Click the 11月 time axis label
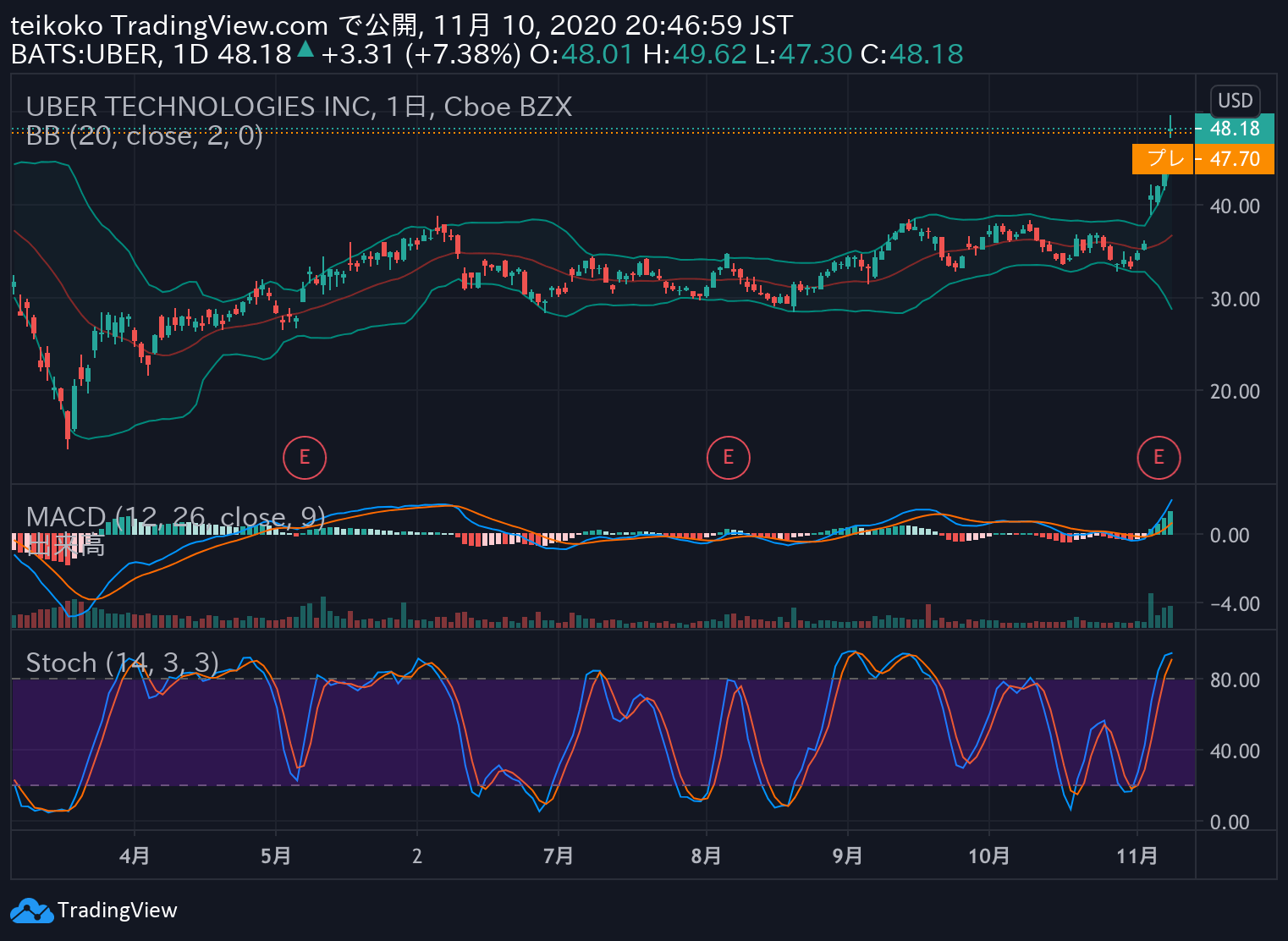The height and width of the screenshot is (941, 1288). (x=1137, y=856)
